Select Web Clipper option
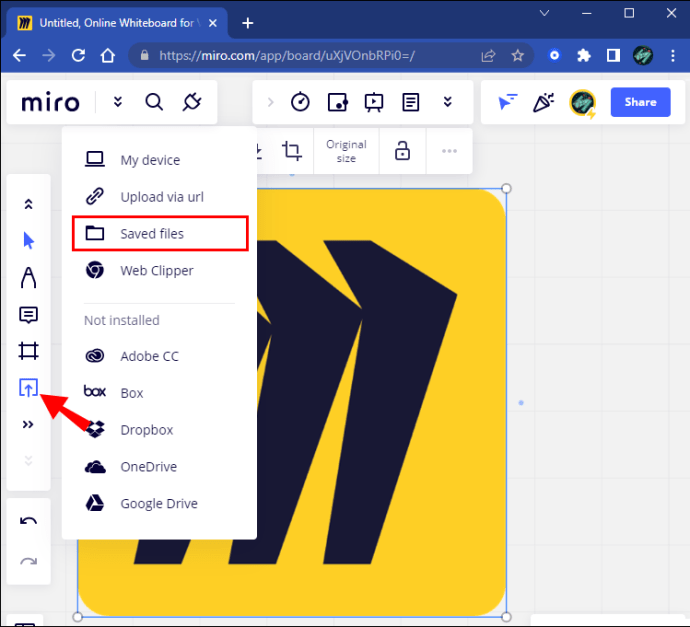 (x=159, y=271)
